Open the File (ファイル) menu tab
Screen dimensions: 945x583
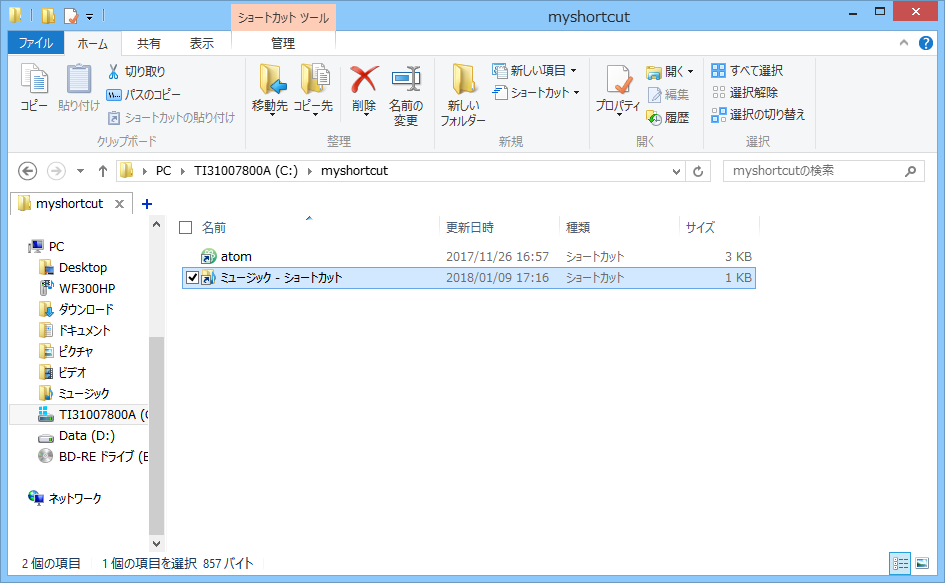[36, 43]
